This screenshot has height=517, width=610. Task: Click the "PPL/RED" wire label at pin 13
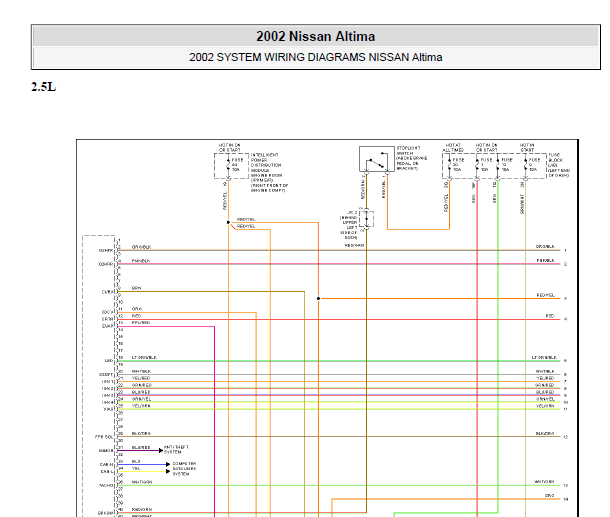(x=140, y=323)
